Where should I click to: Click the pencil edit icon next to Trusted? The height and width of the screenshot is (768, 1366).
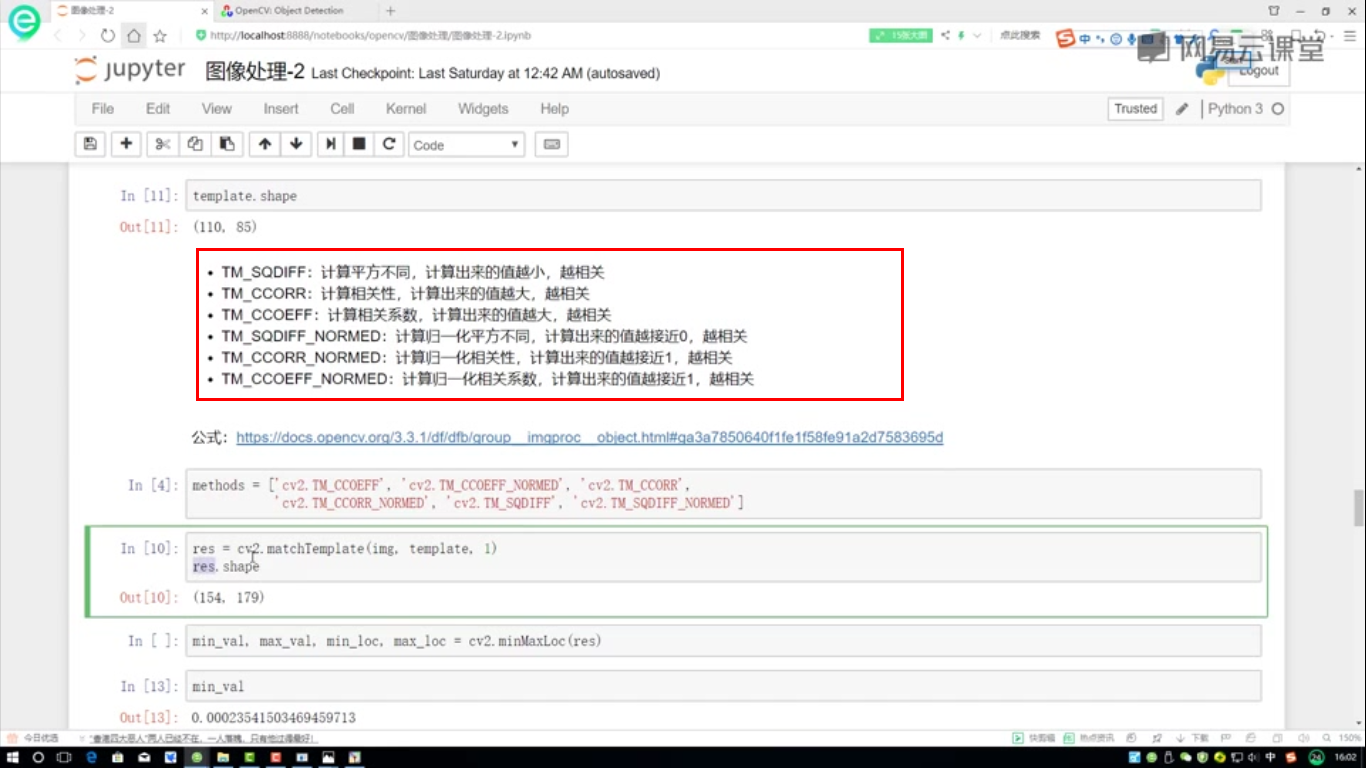pyautogui.click(x=1182, y=109)
